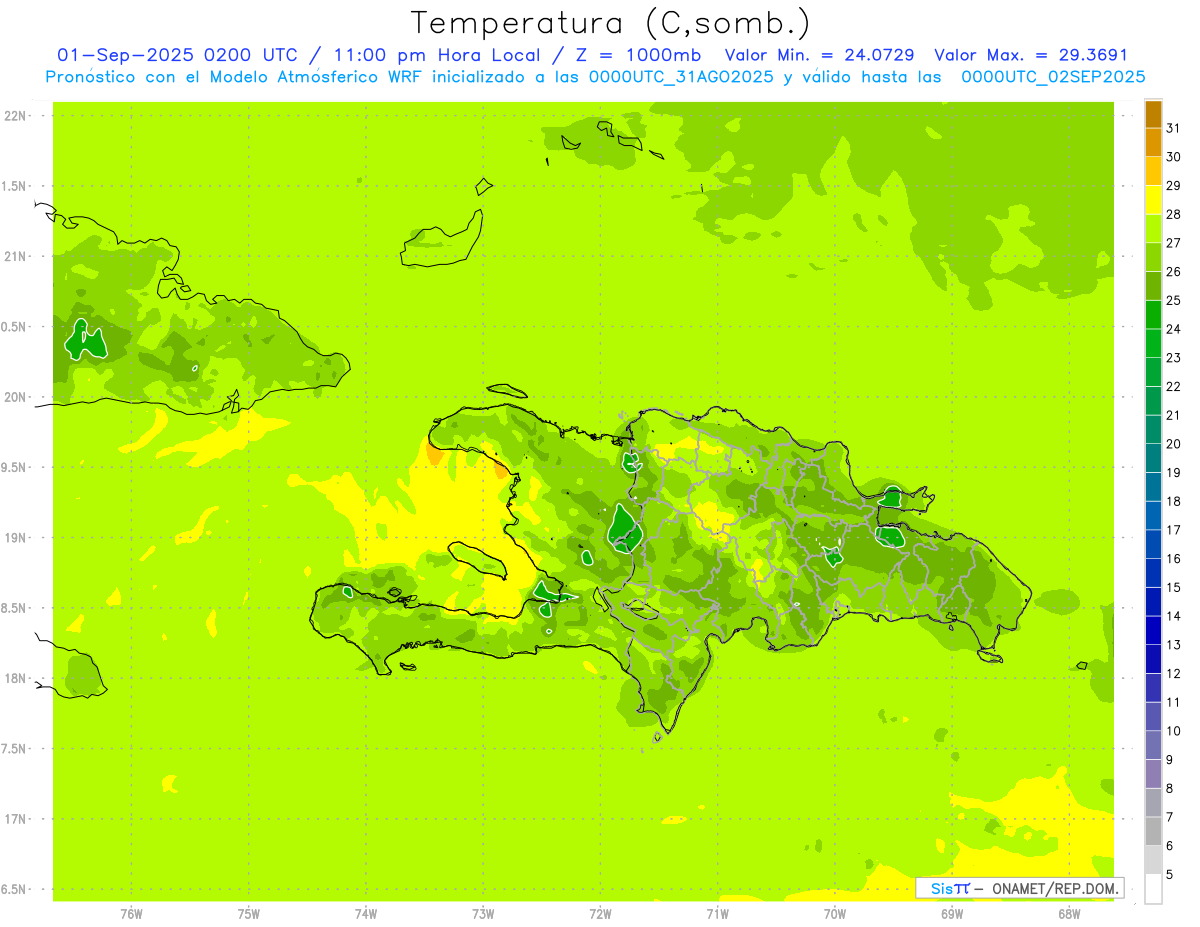Click the "ONAMET/REP.DOM." credit label
This screenshot has width=1200, height=927.
(1055, 888)
